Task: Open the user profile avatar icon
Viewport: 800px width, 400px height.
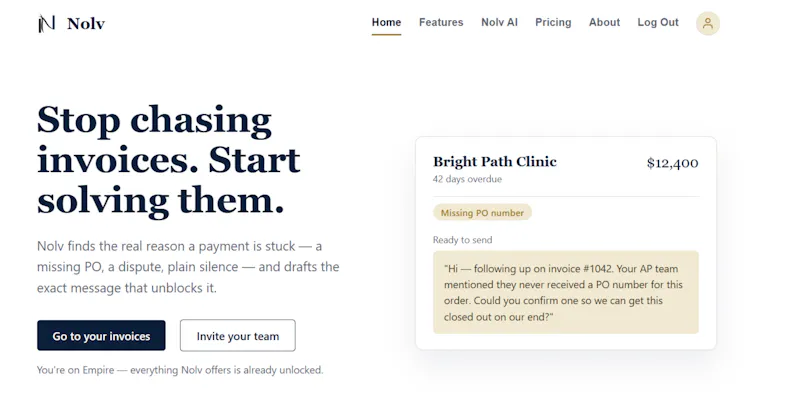Action: pos(708,23)
